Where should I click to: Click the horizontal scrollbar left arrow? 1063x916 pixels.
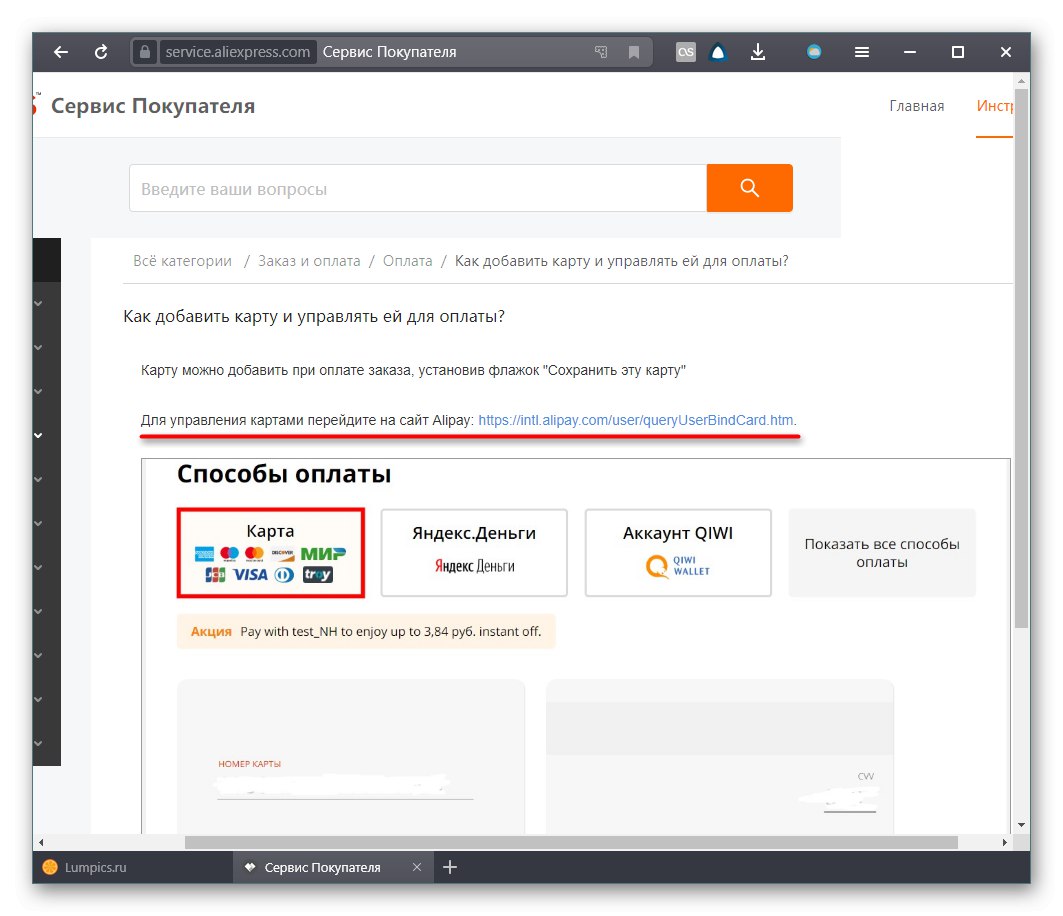(x=41, y=842)
